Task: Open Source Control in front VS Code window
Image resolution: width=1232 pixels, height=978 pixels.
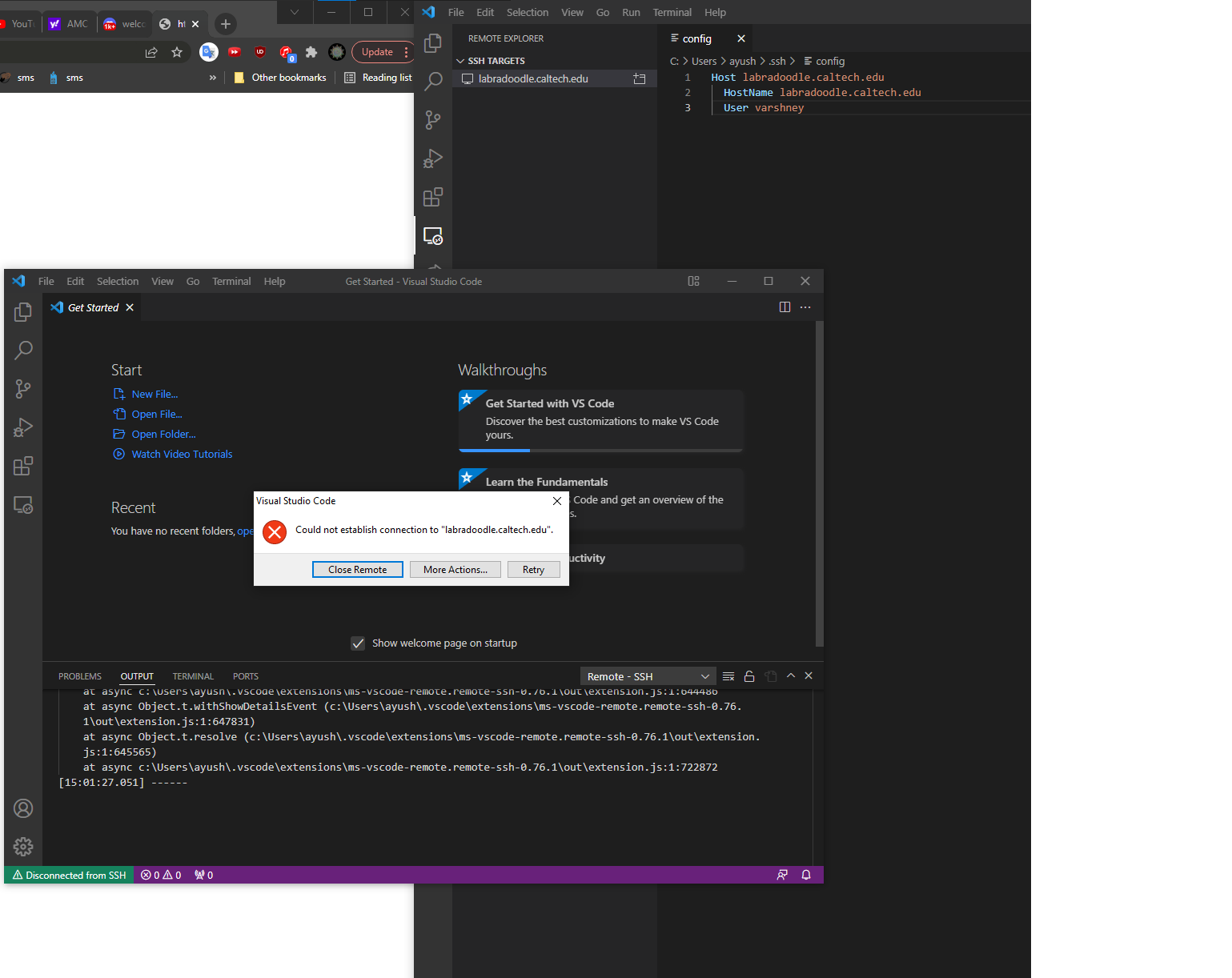Action: [23, 389]
